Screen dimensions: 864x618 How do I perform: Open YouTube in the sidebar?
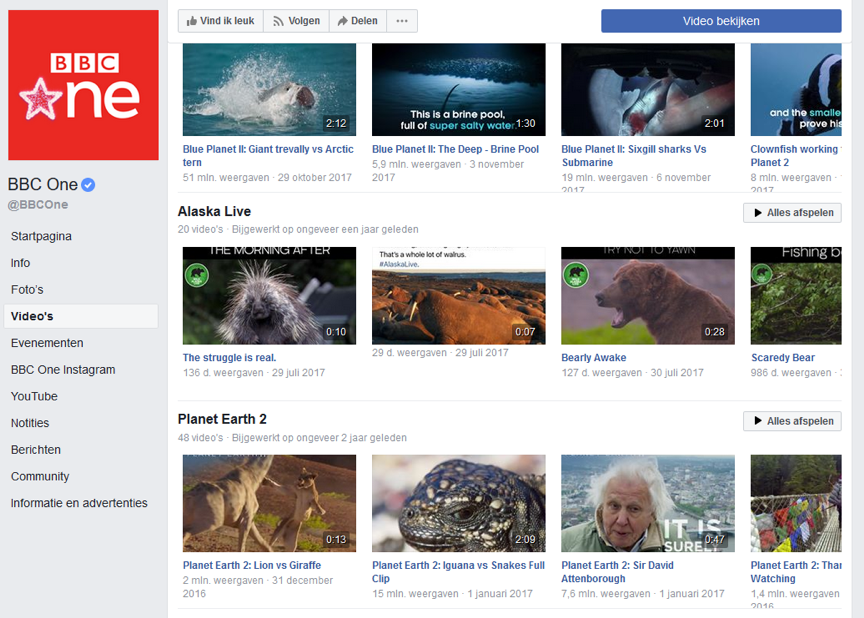click(34, 396)
